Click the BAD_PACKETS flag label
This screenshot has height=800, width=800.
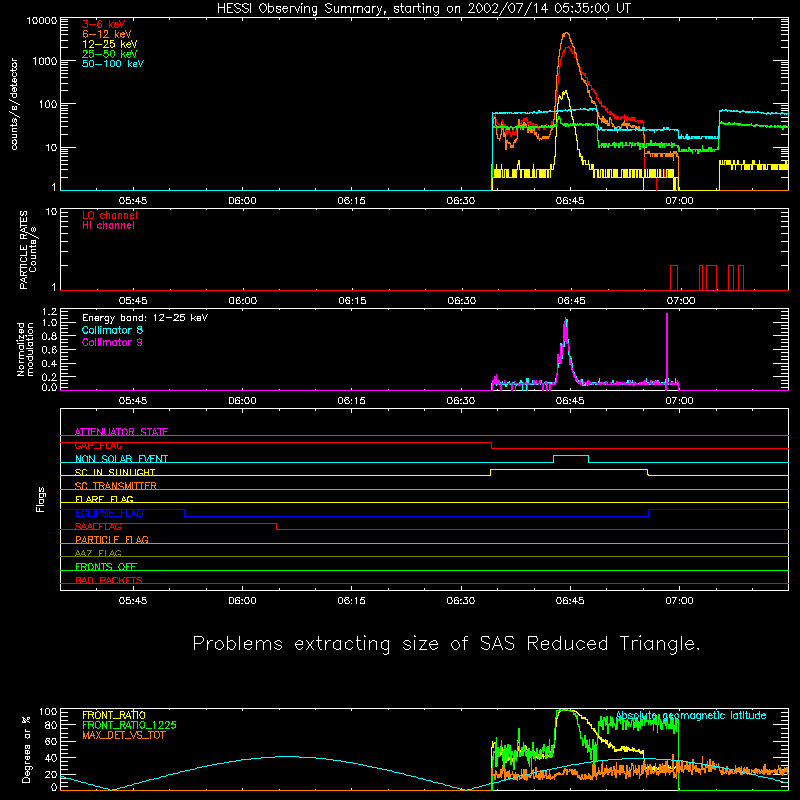click(x=109, y=580)
